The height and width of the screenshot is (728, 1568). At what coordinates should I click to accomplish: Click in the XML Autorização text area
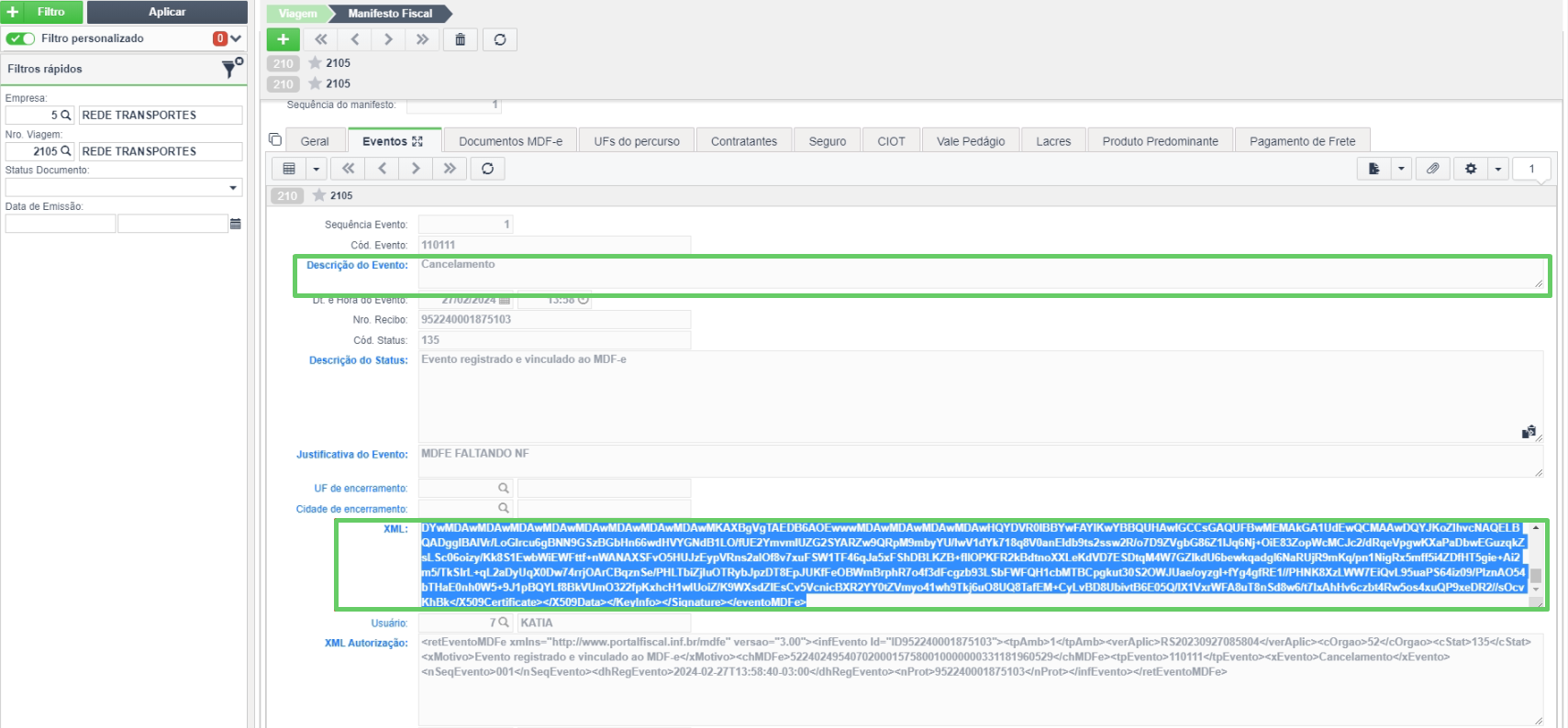(x=981, y=679)
